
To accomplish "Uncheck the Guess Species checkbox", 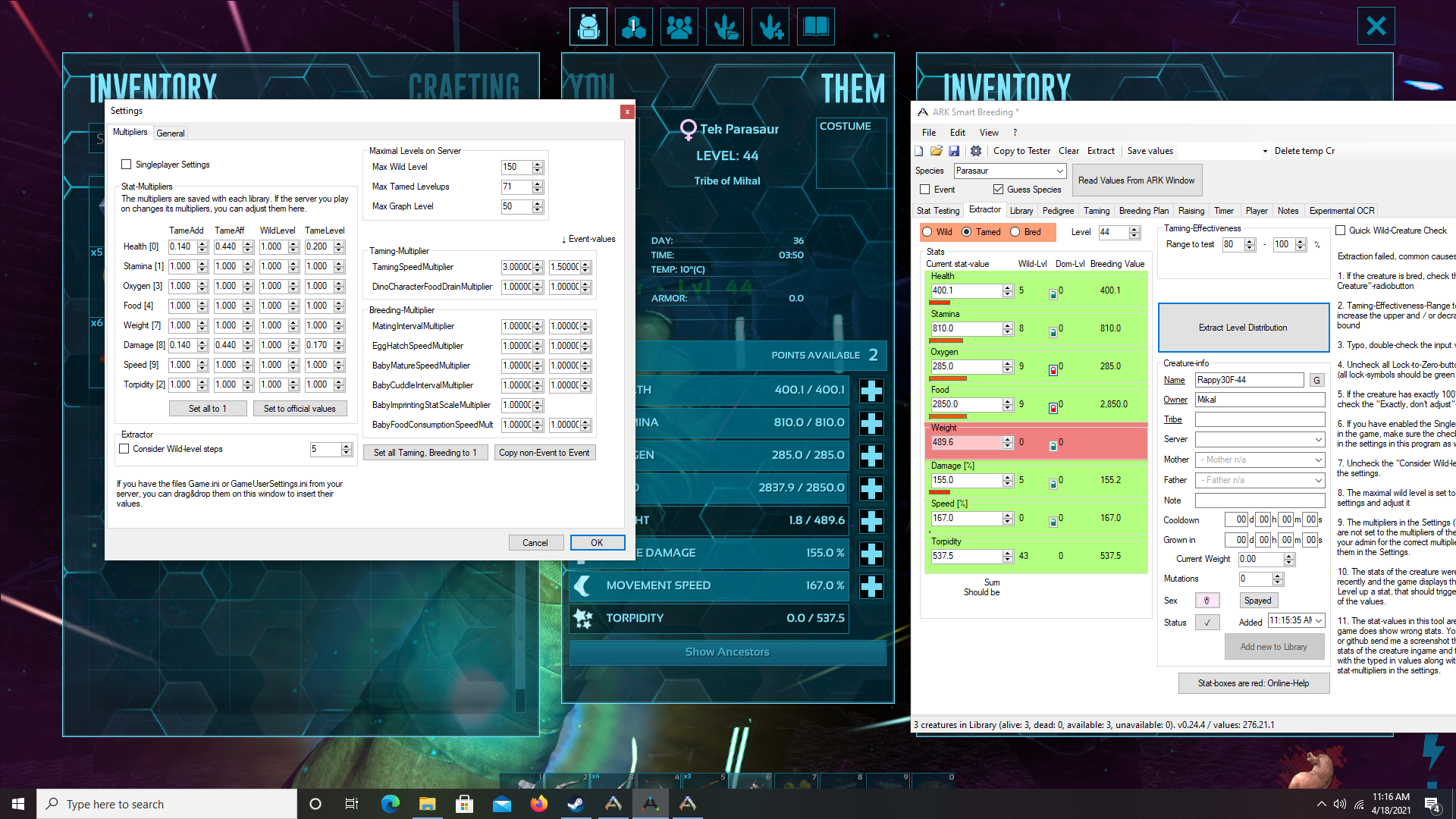I will [998, 190].
